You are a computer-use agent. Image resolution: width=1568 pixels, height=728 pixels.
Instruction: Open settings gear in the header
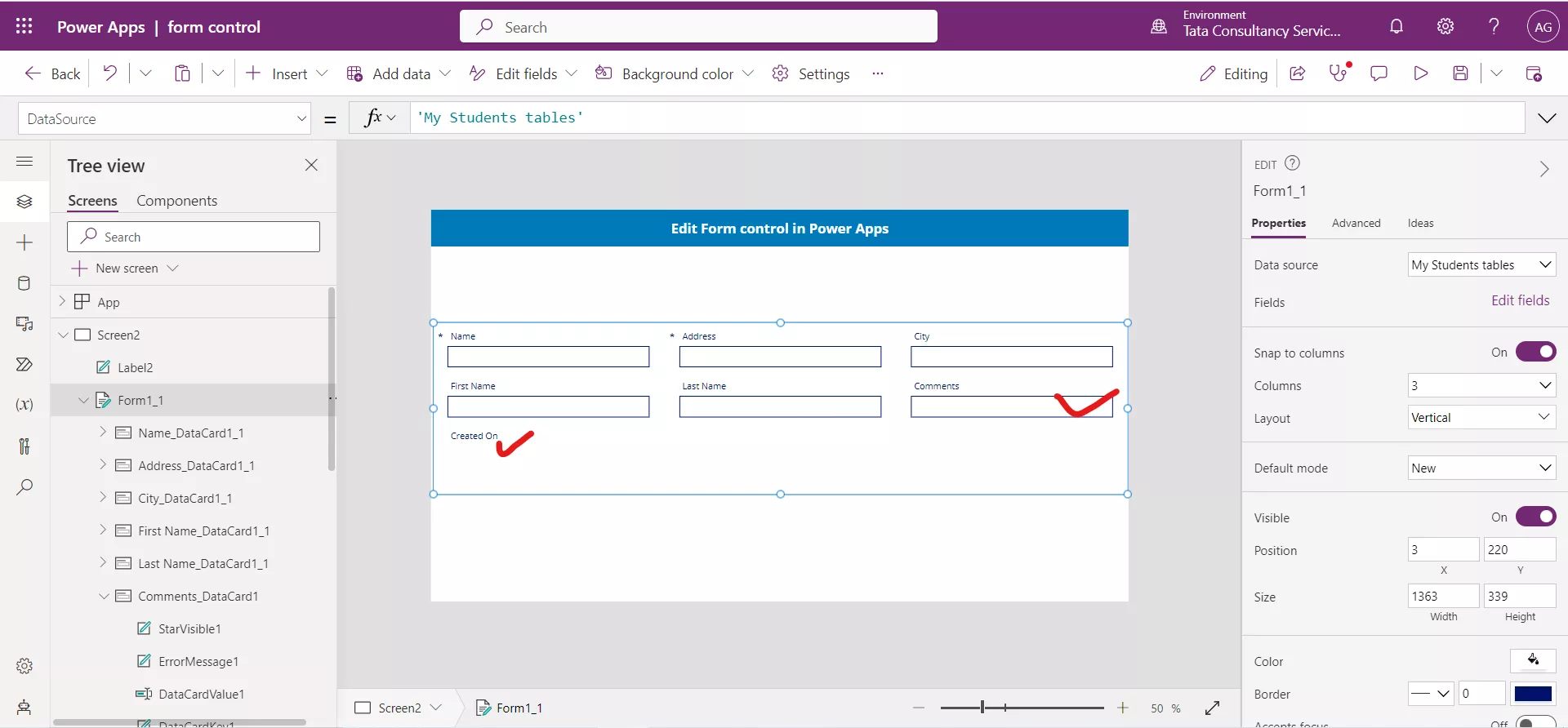[x=1445, y=26]
